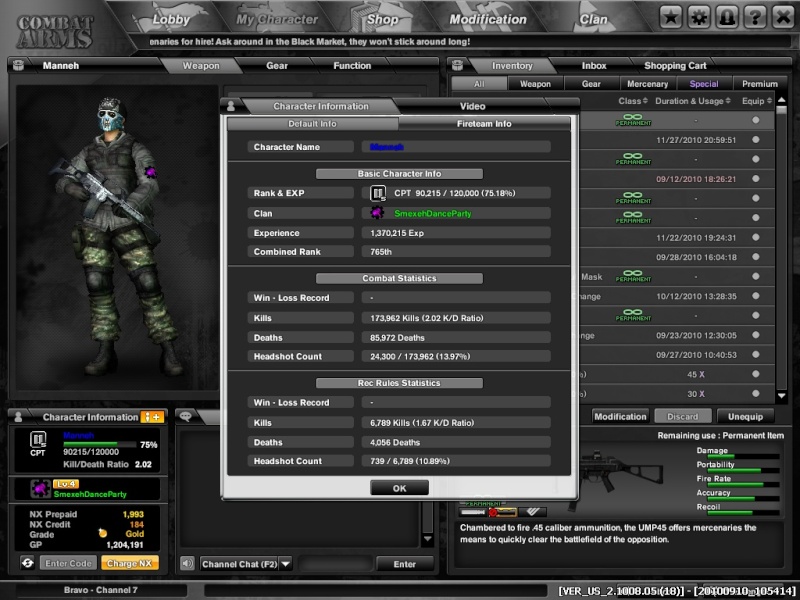The image size is (800, 600).
Task: Select equip radio for 09/28/2010 16:04:18 item
Action: [x=756, y=257]
